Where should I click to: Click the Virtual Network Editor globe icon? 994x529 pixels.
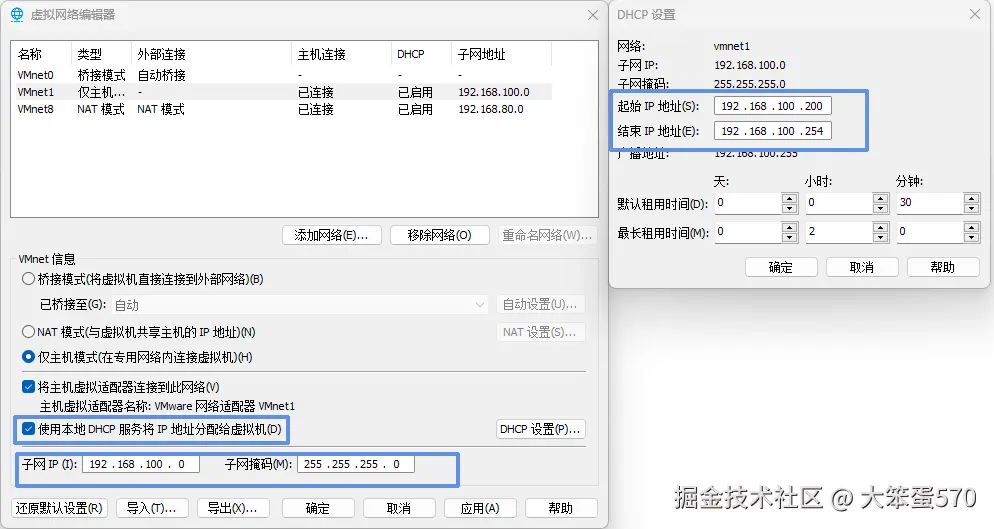click(x=17, y=15)
